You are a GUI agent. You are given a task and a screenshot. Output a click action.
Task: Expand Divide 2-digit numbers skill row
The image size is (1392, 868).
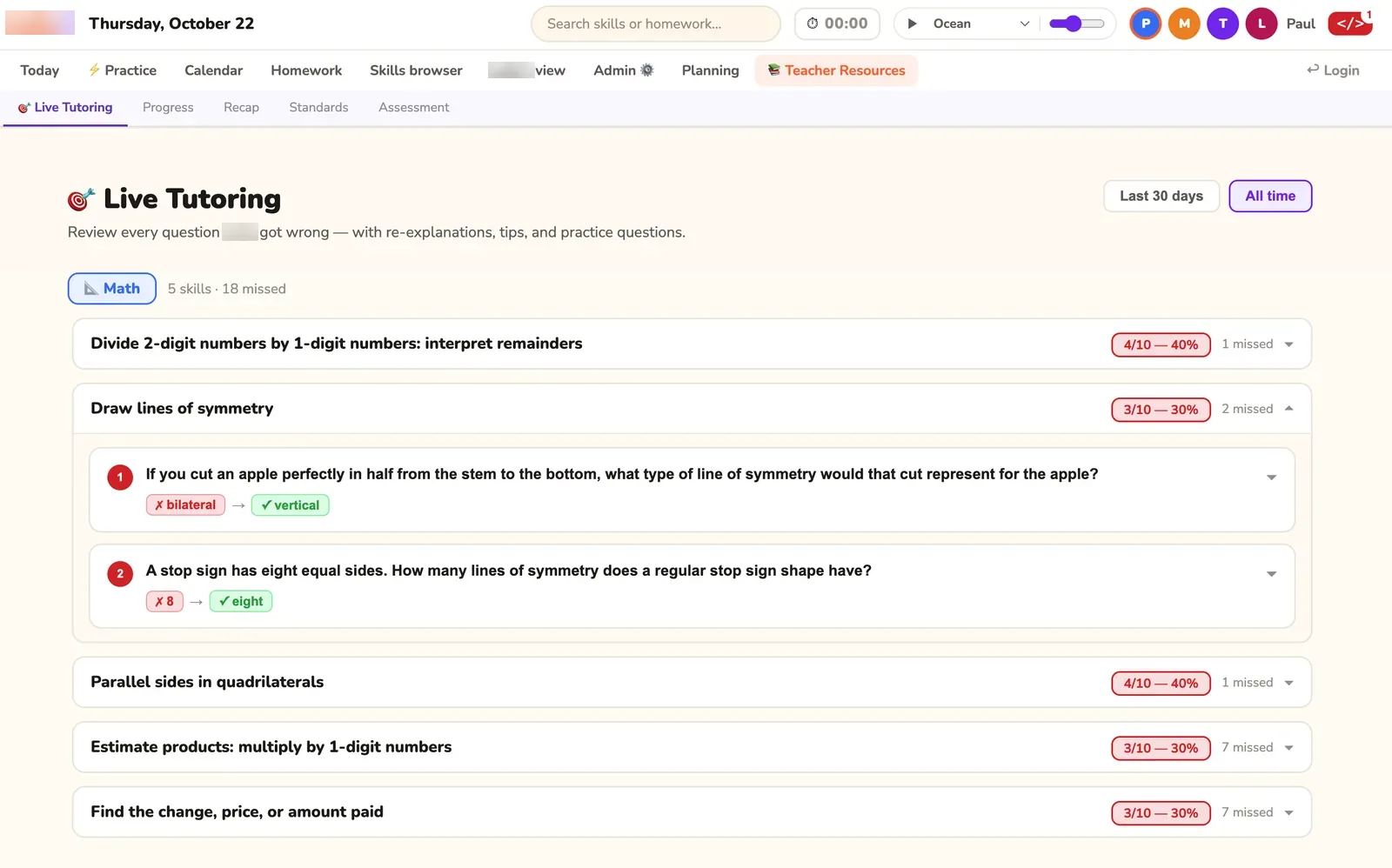[x=692, y=344]
